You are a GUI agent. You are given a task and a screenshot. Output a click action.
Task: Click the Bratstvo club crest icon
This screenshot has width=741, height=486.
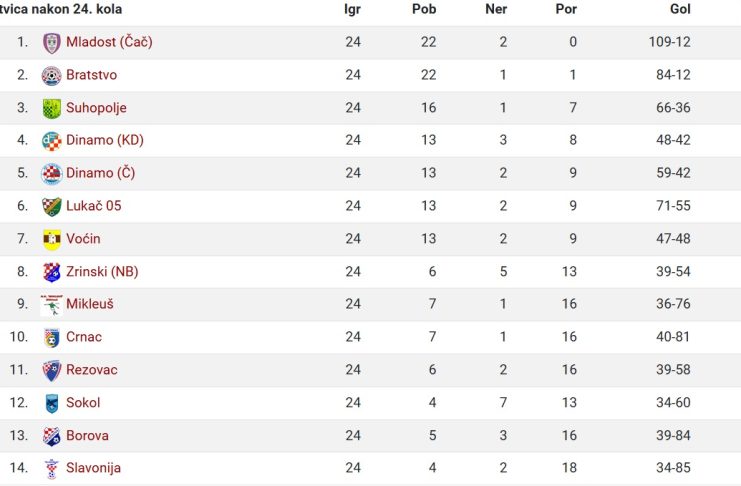pos(52,76)
